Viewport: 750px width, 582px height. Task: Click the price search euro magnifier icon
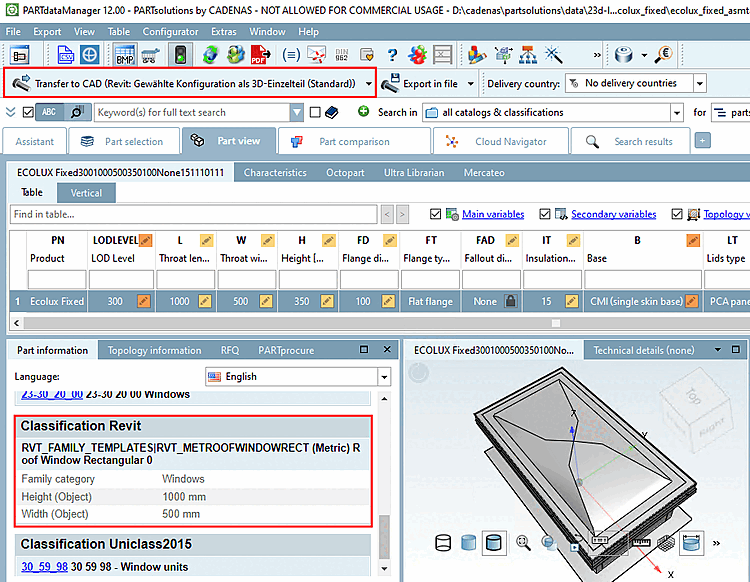coord(664,55)
